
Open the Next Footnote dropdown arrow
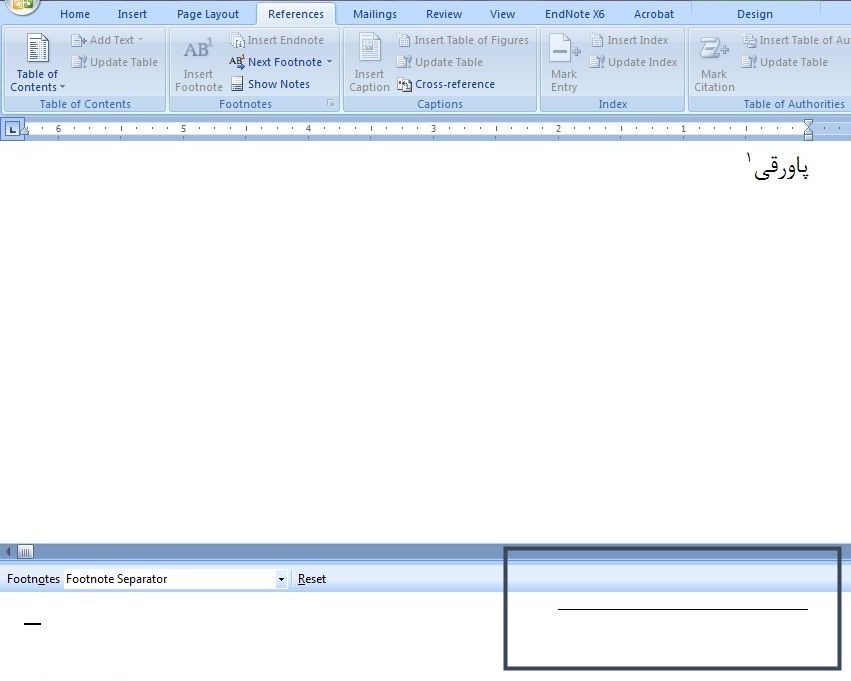click(330, 62)
